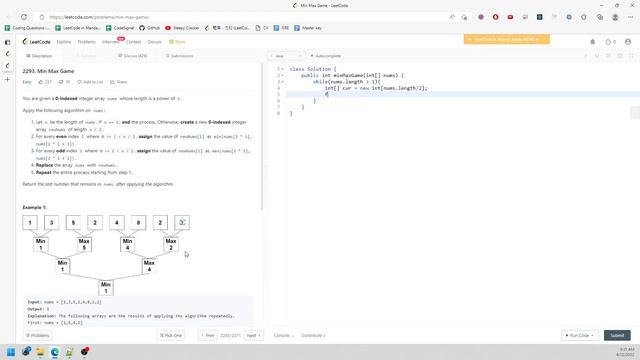
Task: Open Microsoft Edge from taskbar
Action: pyautogui.click(x=55, y=352)
